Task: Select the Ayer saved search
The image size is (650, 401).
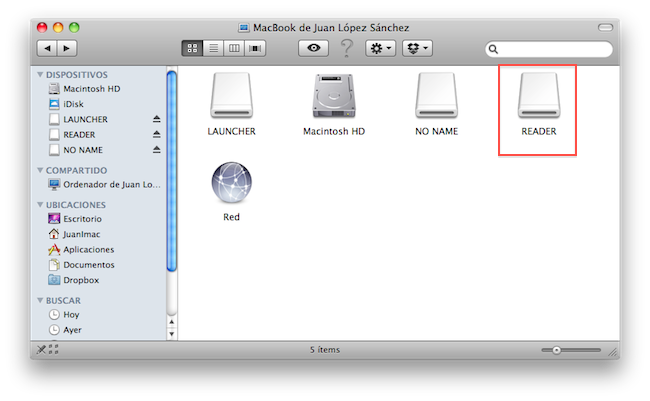Action: [x=65, y=330]
